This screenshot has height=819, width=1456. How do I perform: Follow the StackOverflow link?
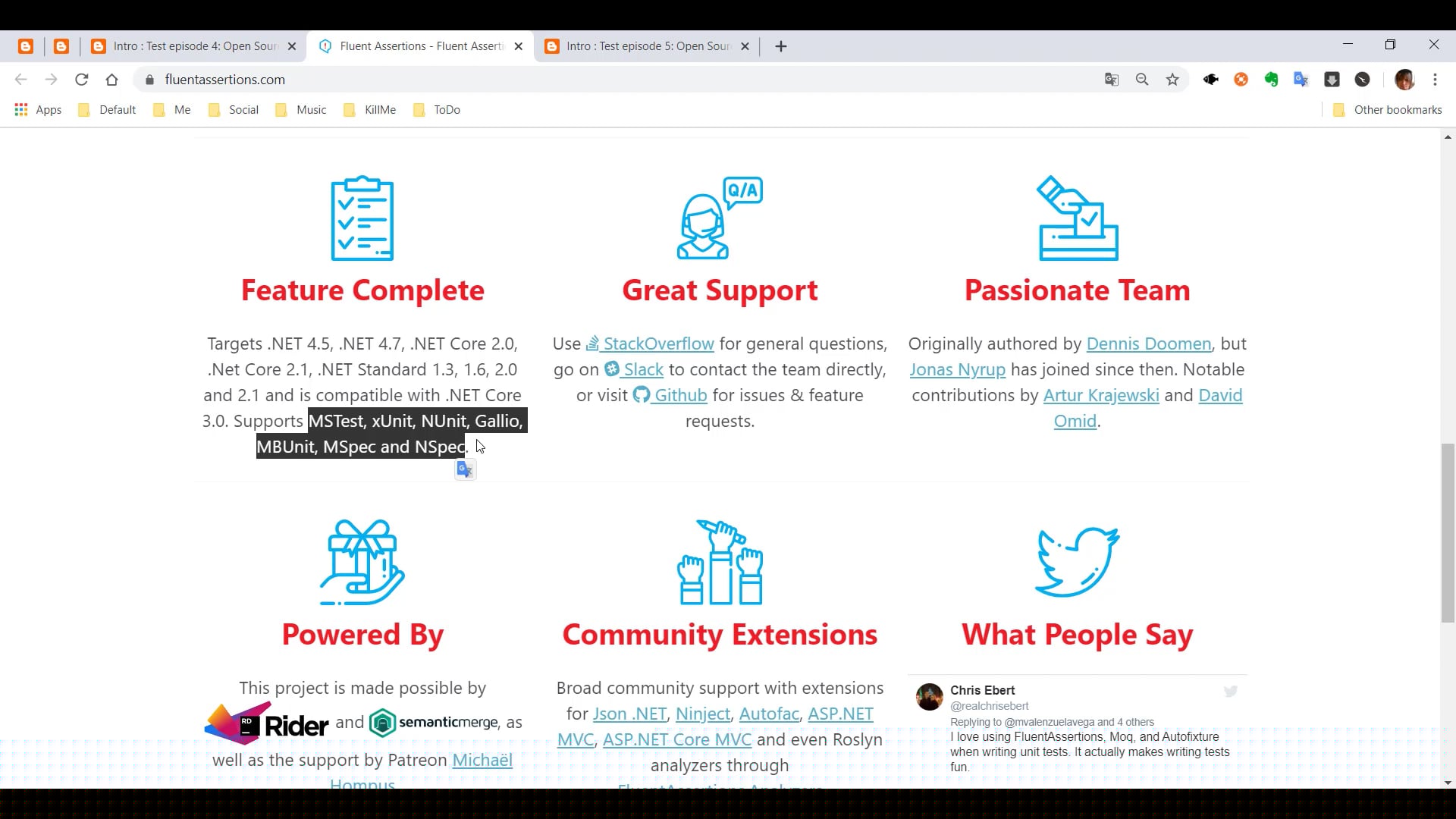pyautogui.click(x=657, y=344)
